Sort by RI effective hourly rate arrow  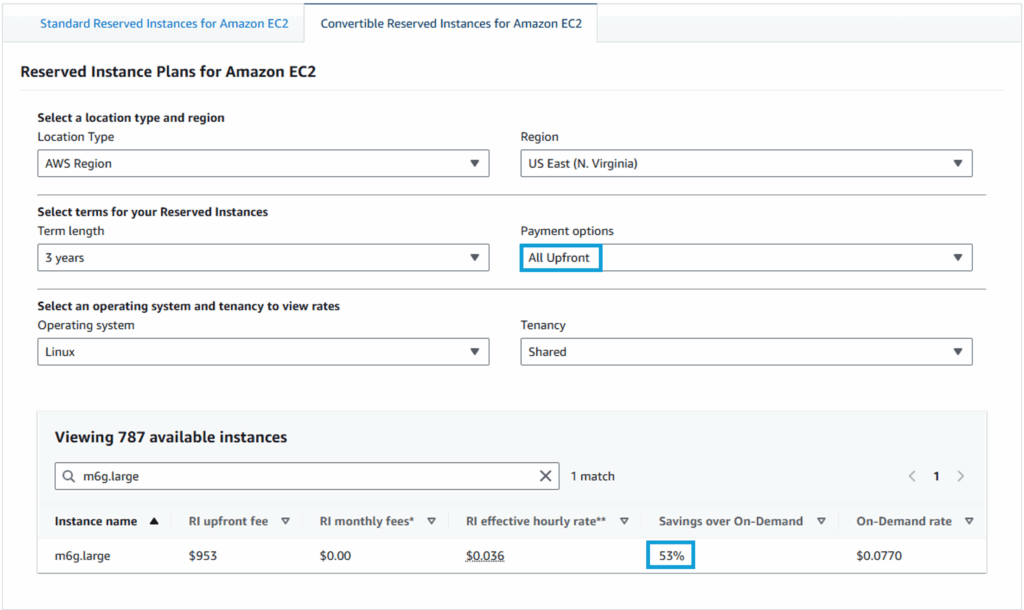click(x=624, y=521)
